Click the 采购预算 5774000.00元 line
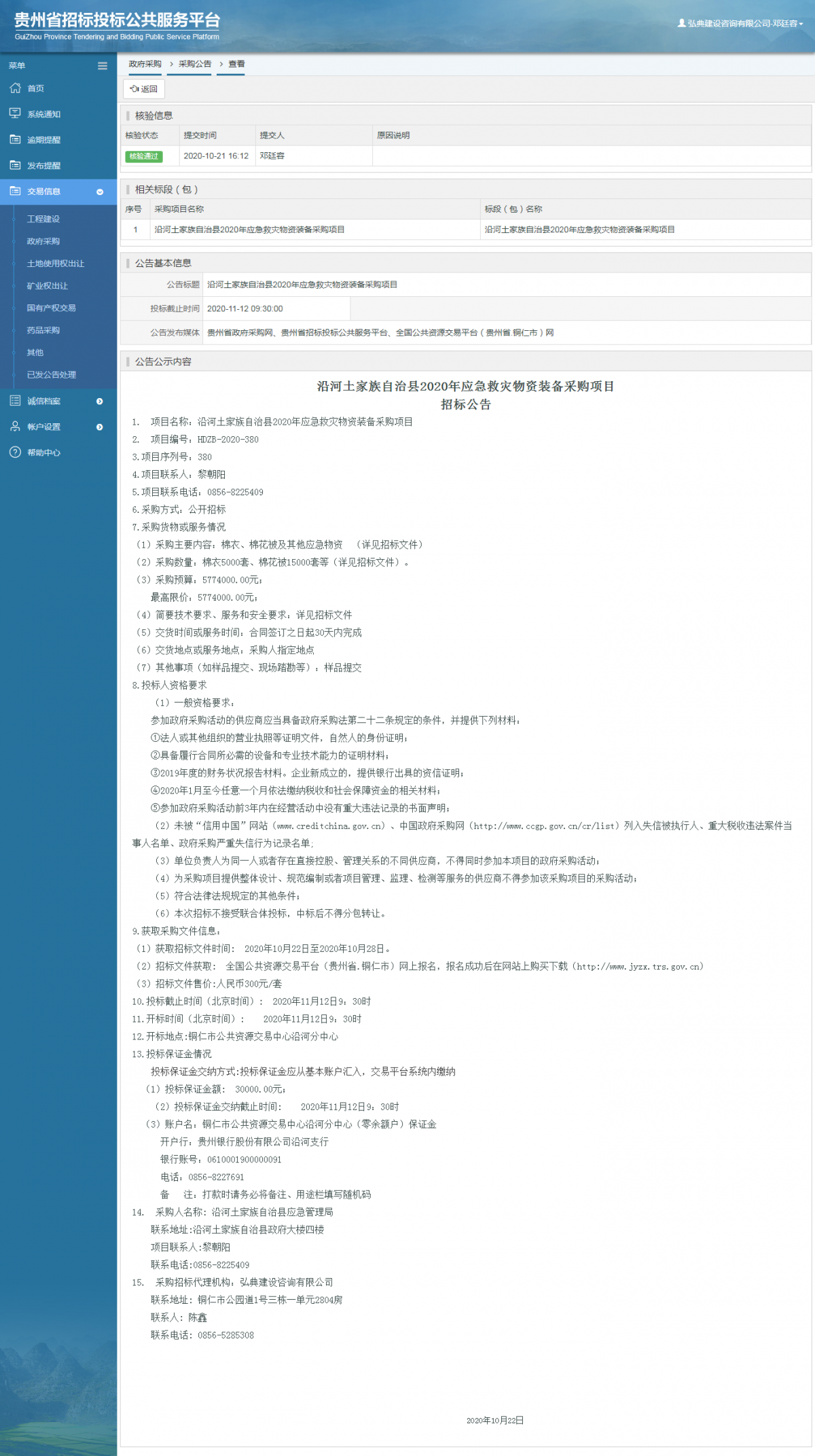815x1456 pixels. click(199, 580)
